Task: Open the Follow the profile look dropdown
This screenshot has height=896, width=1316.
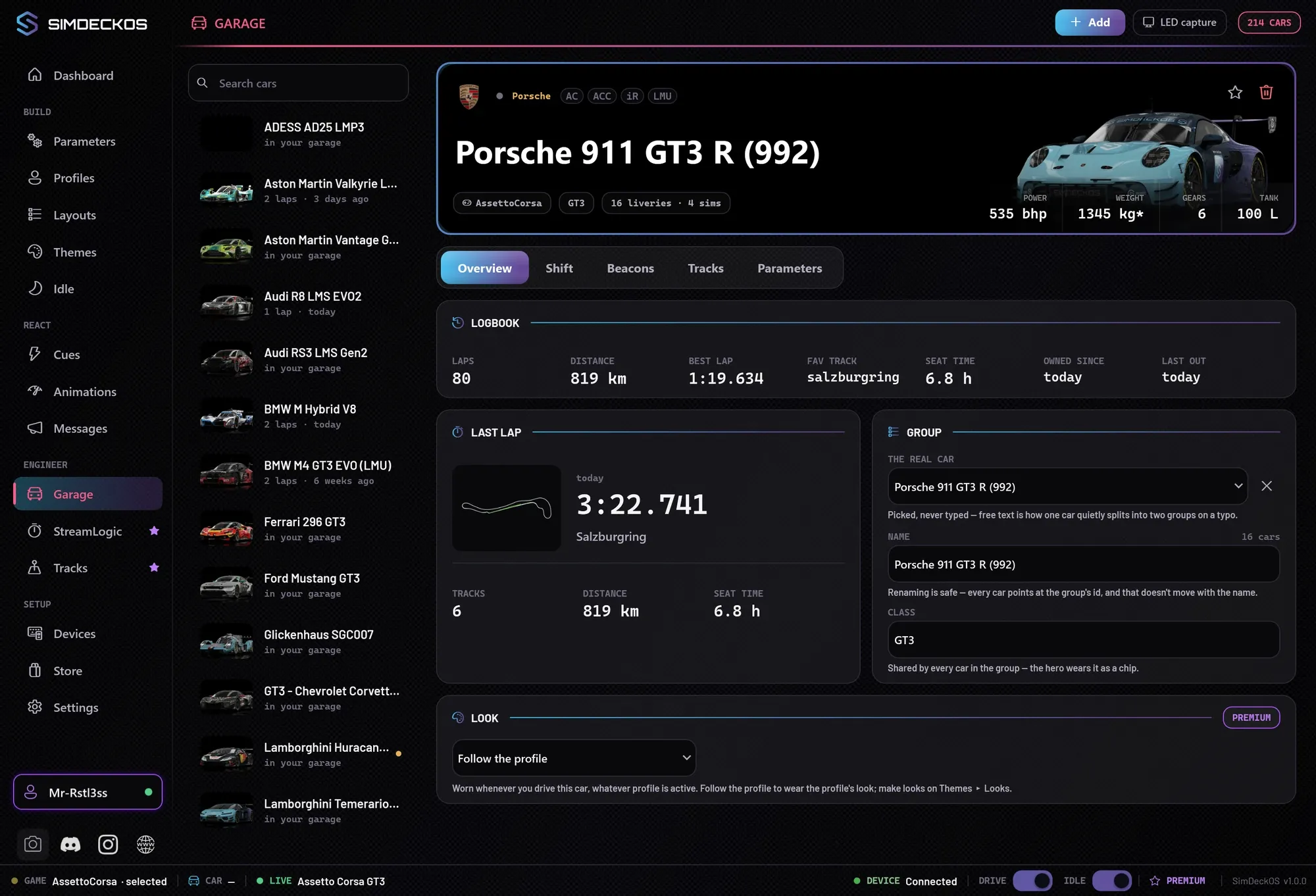Action: click(x=574, y=758)
